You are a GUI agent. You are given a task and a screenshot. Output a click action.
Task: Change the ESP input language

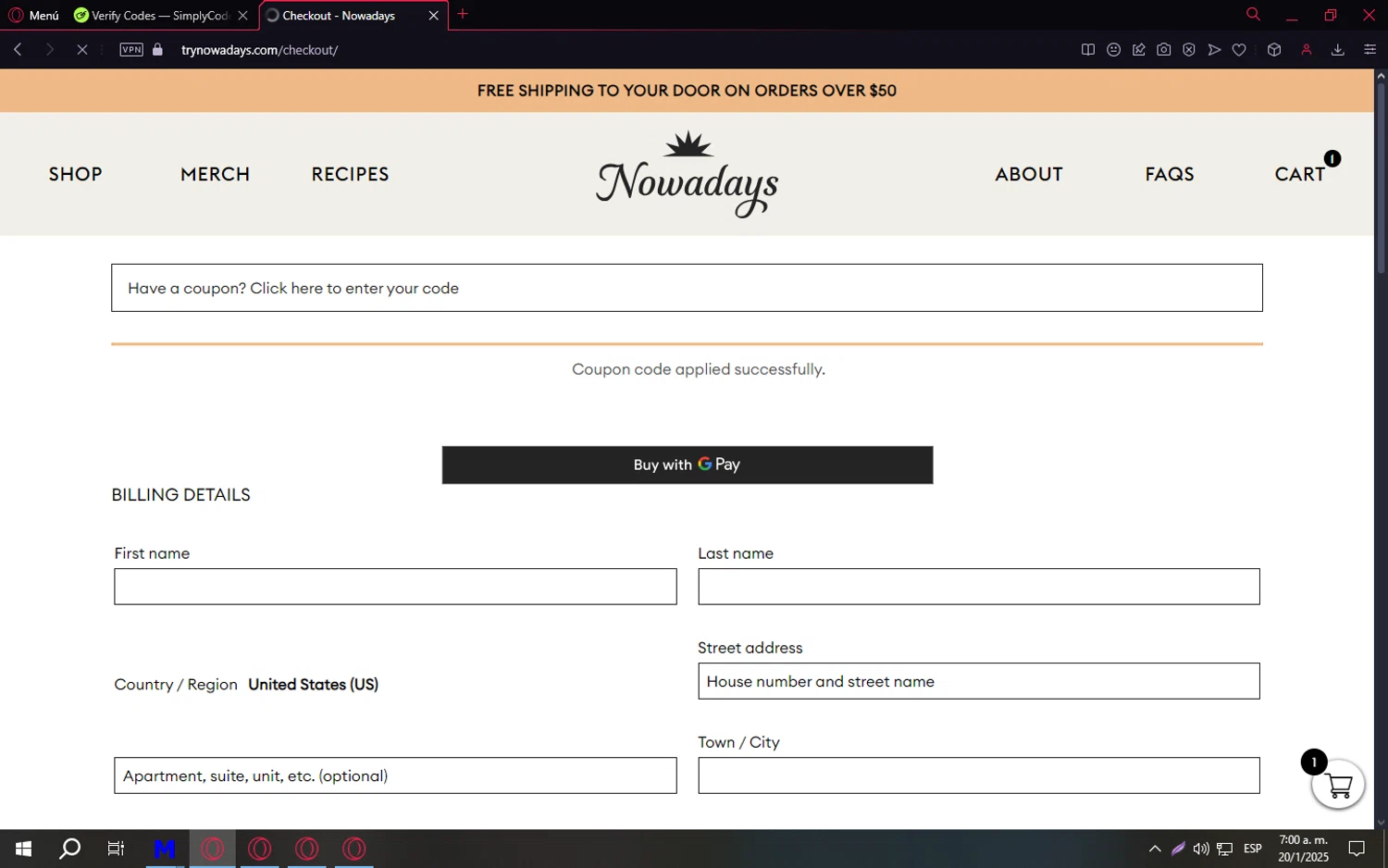tap(1253, 849)
